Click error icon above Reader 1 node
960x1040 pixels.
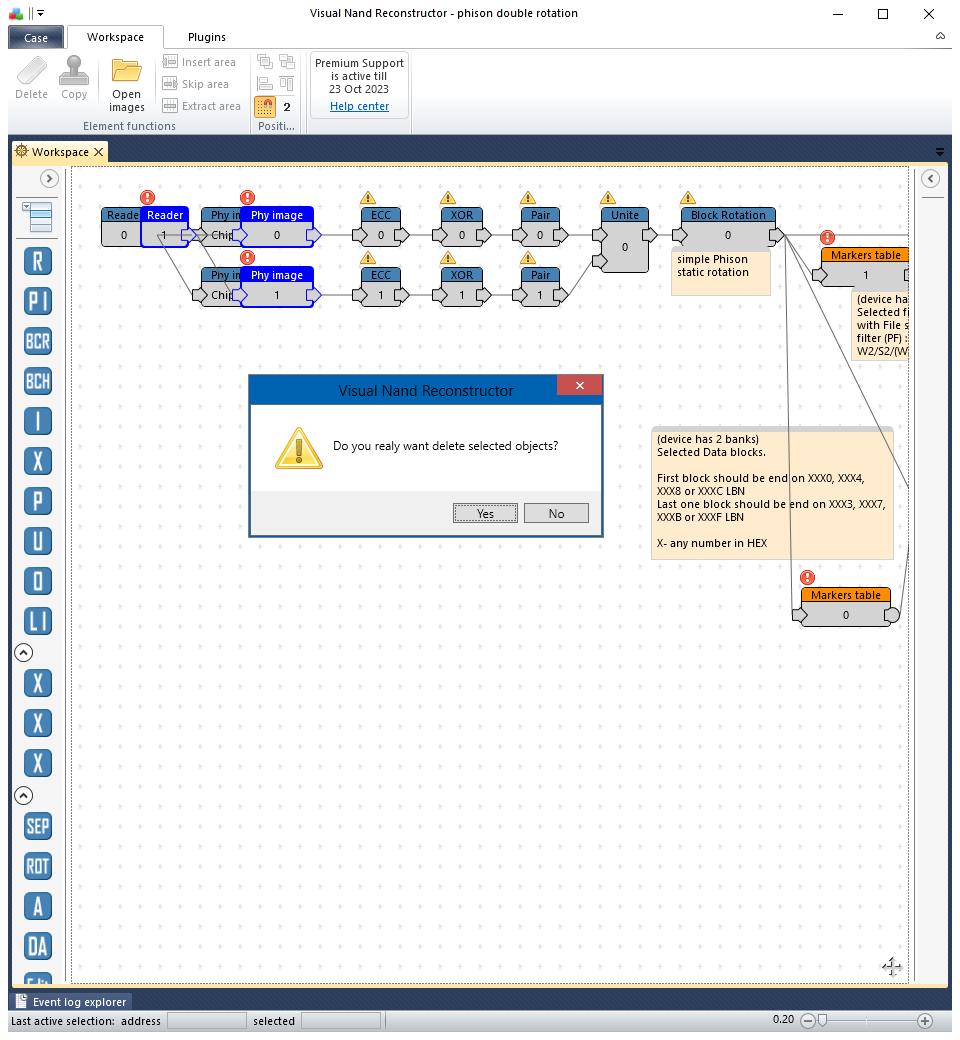point(147,197)
